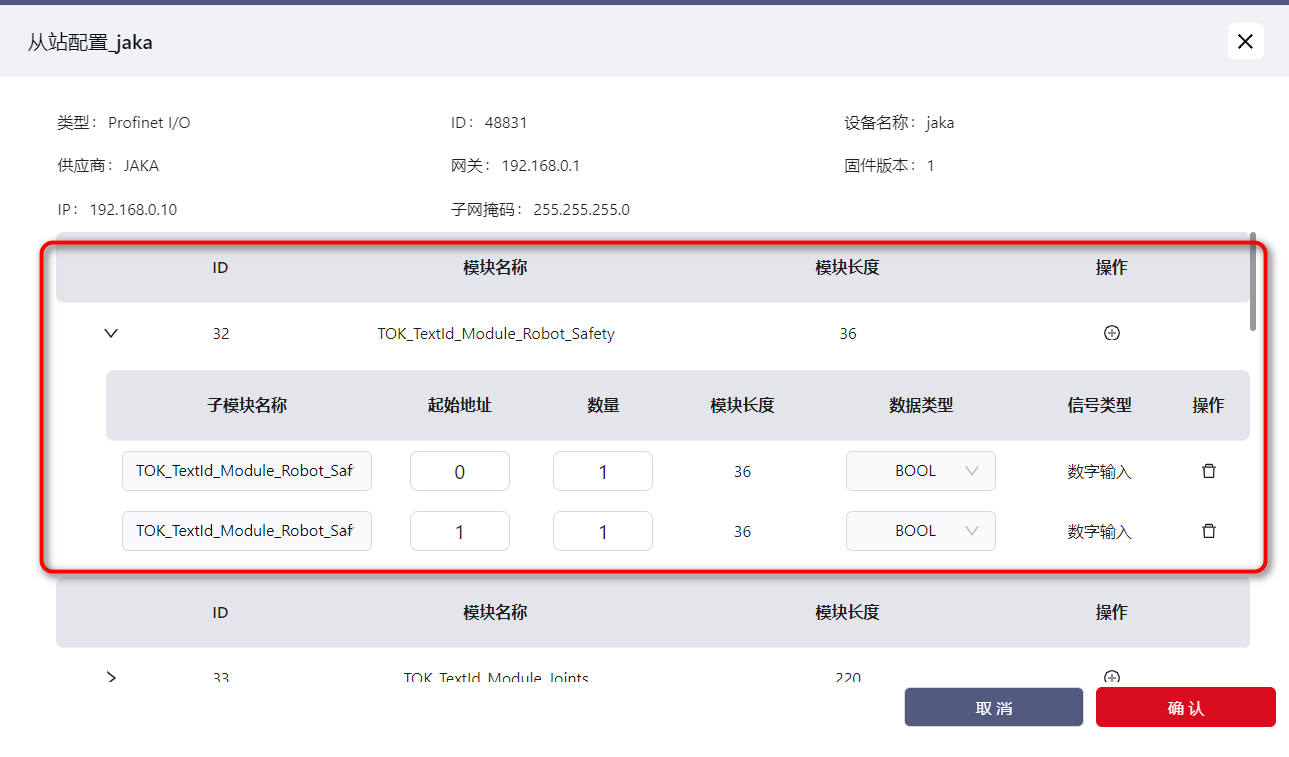This screenshot has height=757, width=1289.
Task: Edit the first submodule name field
Action: click(x=246, y=471)
